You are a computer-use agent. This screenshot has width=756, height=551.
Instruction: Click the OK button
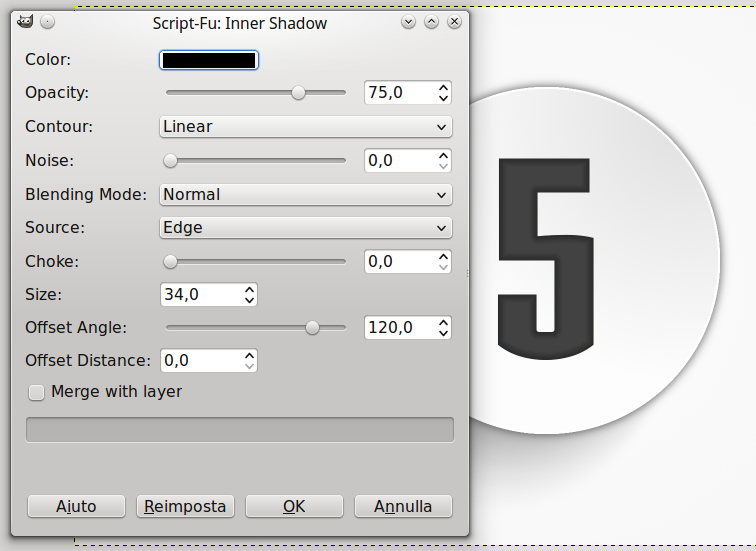[x=295, y=506]
